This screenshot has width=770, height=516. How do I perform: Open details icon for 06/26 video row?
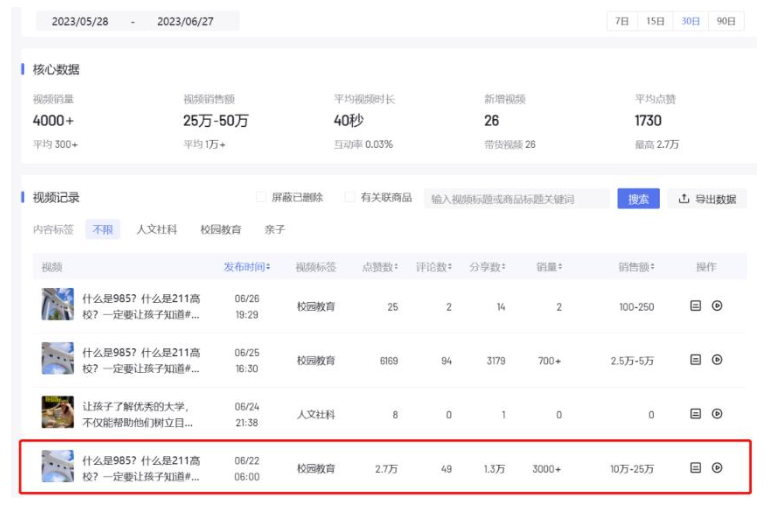click(x=695, y=306)
